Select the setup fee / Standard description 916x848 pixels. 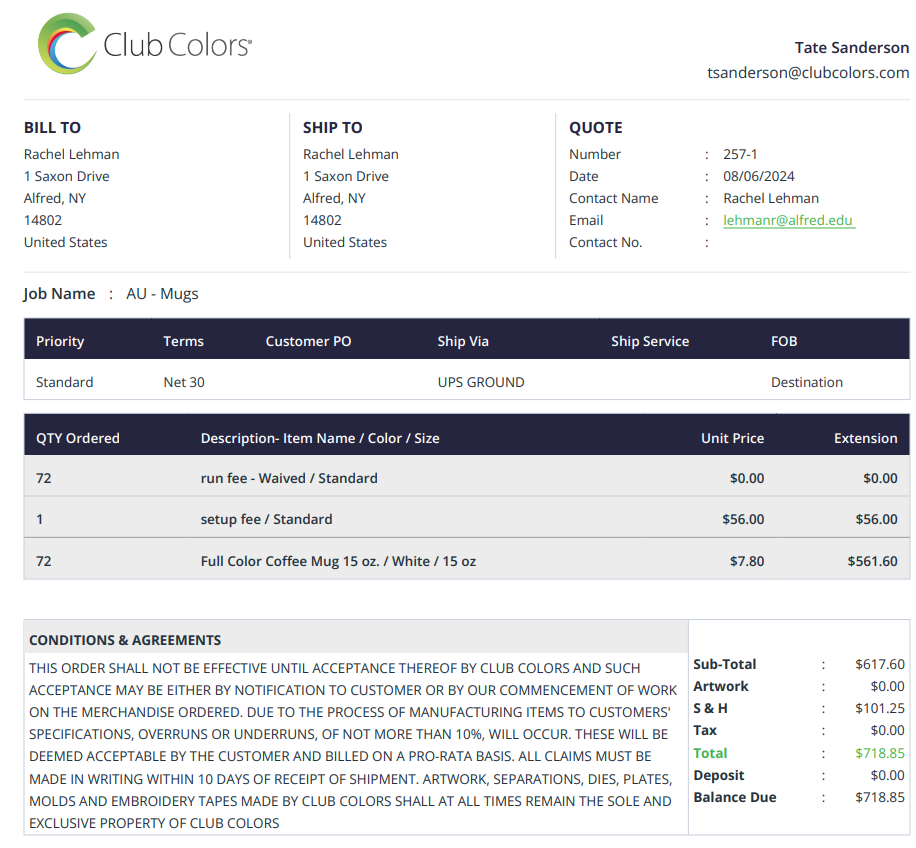point(266,519)
